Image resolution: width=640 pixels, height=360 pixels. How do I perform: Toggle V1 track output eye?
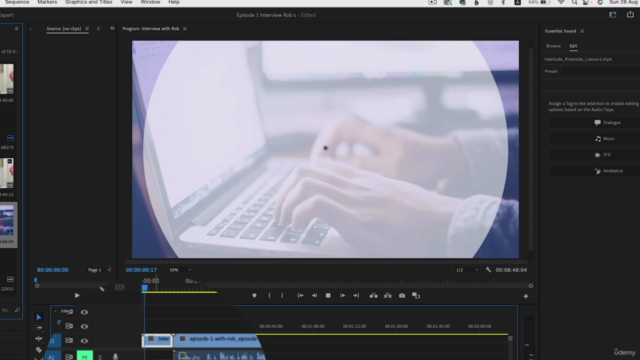point(84,340)
